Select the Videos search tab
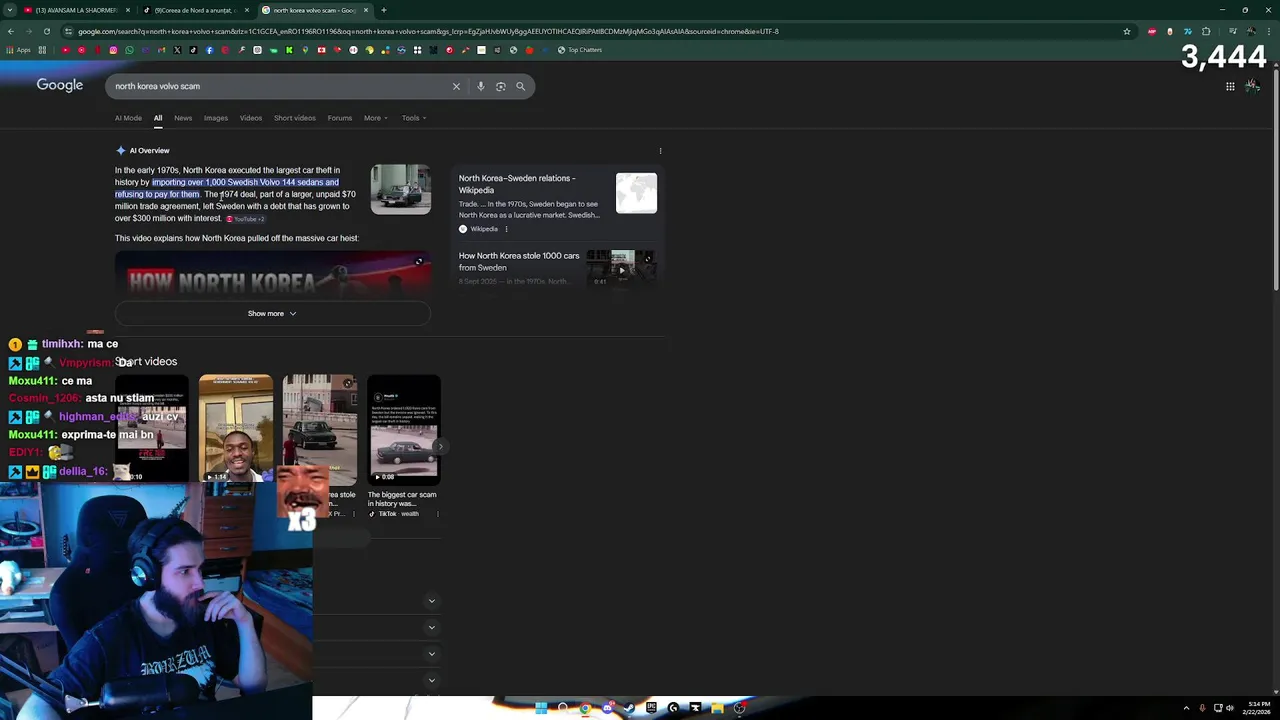Screen dimensions: 1280x720 coord(251,118)
